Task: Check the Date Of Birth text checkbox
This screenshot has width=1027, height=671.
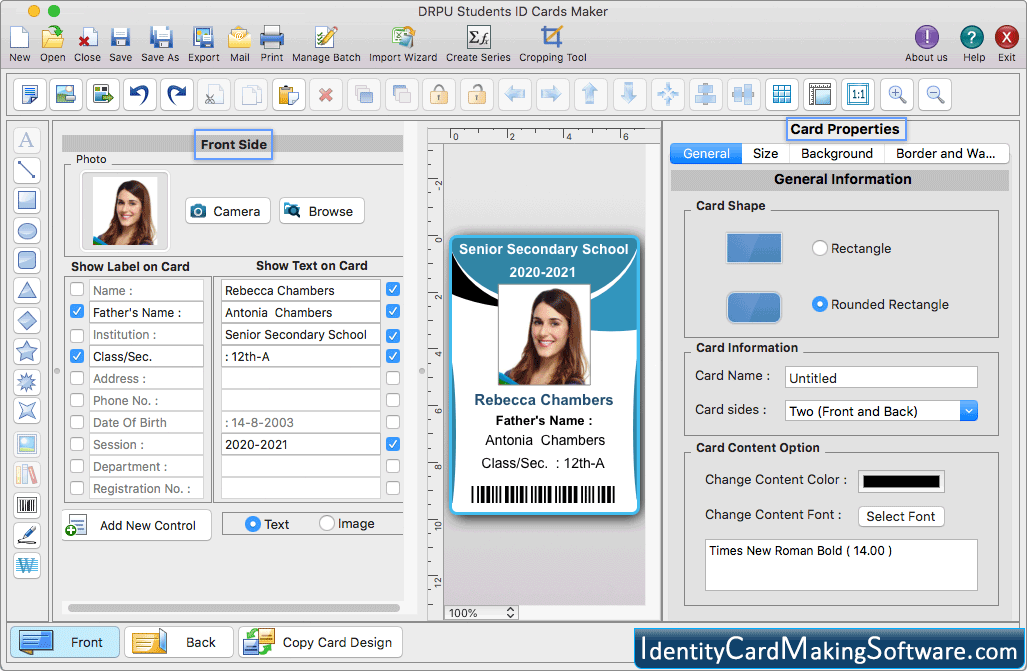Action: (393, 422)
